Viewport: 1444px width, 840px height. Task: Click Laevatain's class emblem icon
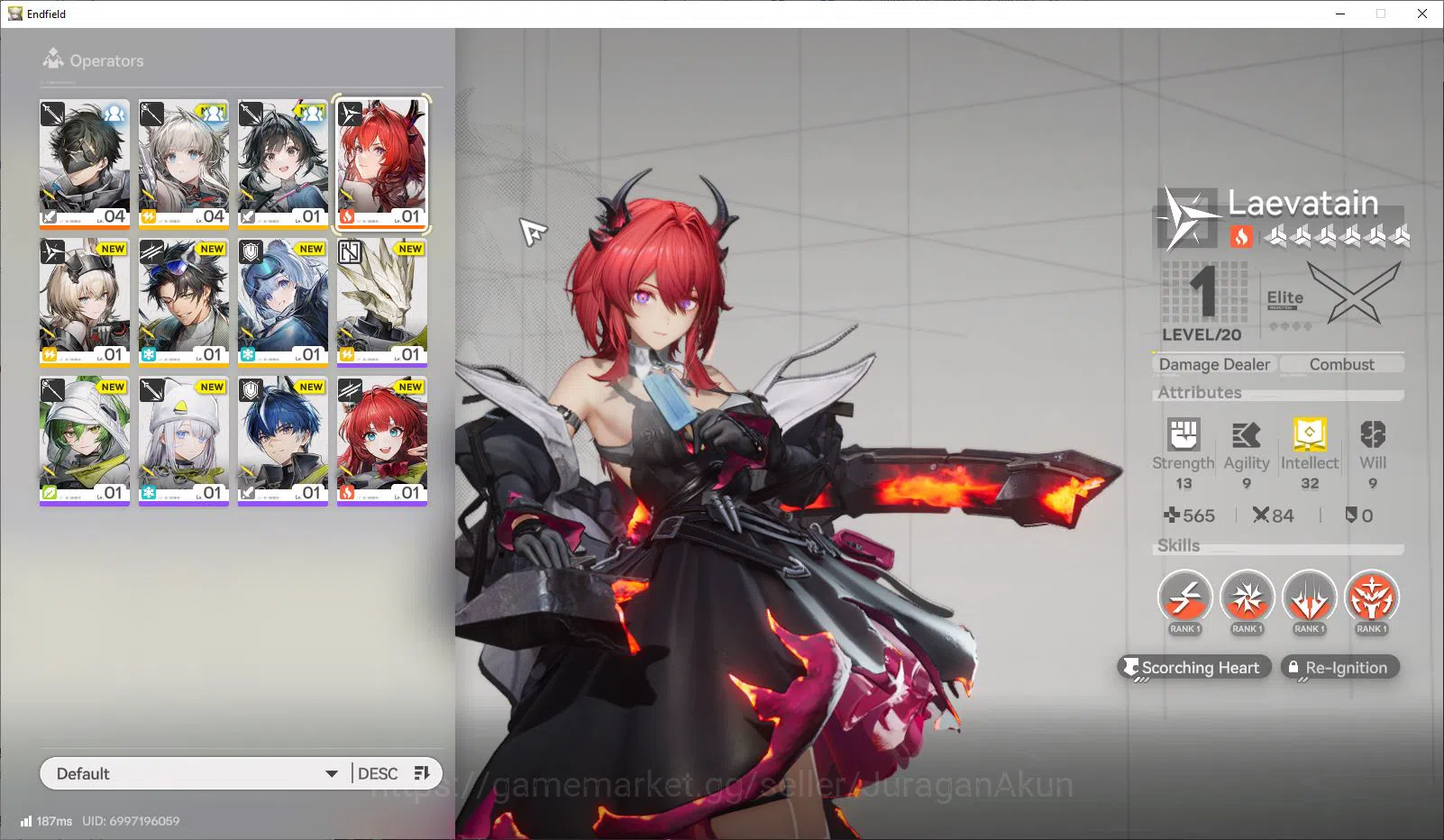pyautogui.click(x=1187, y=217)
